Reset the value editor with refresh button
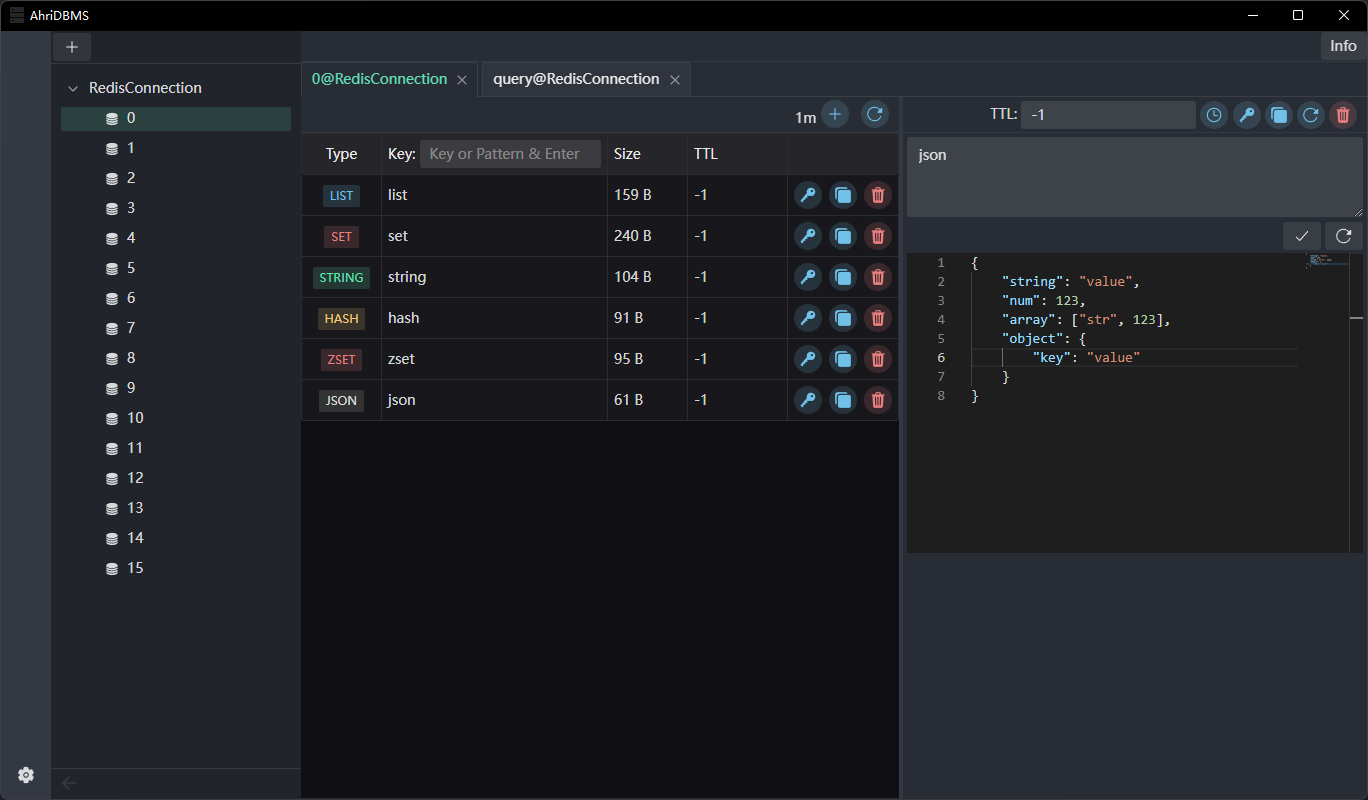 tap(1344, 236)
